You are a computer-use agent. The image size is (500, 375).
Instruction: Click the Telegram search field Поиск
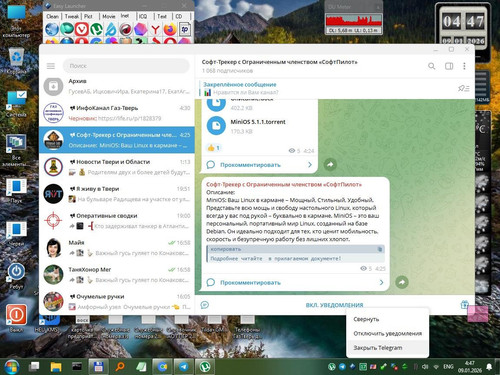[x=126, y=66]
